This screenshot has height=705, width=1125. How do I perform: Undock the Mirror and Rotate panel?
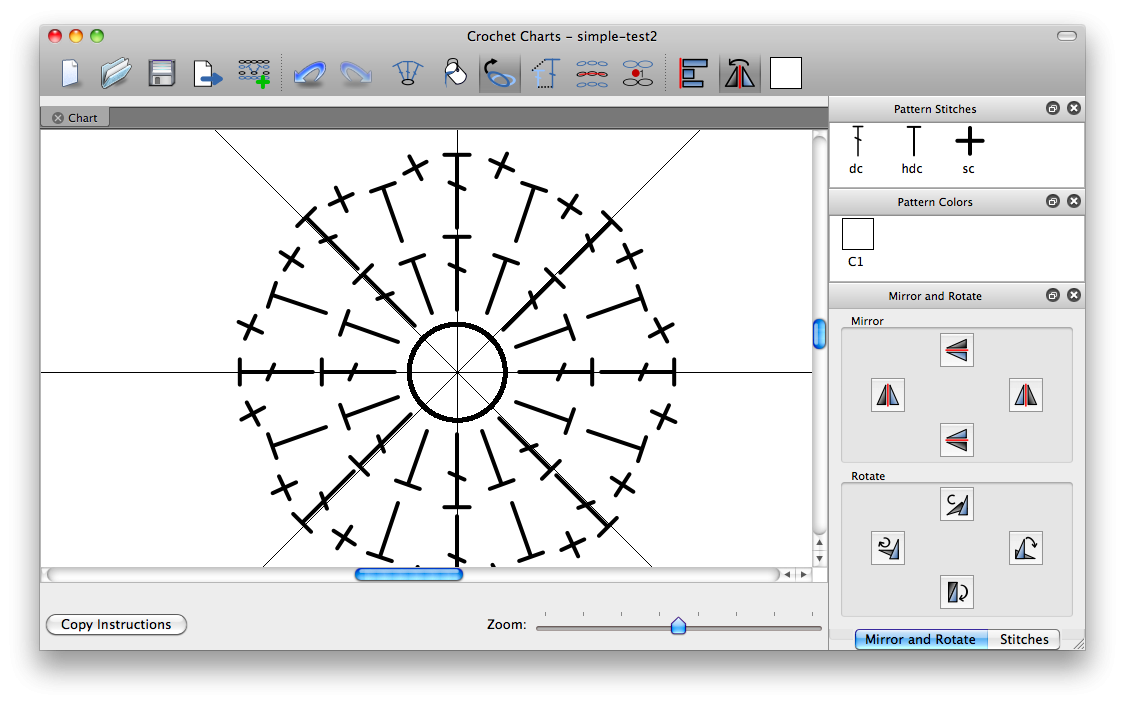pos(1053,295)
